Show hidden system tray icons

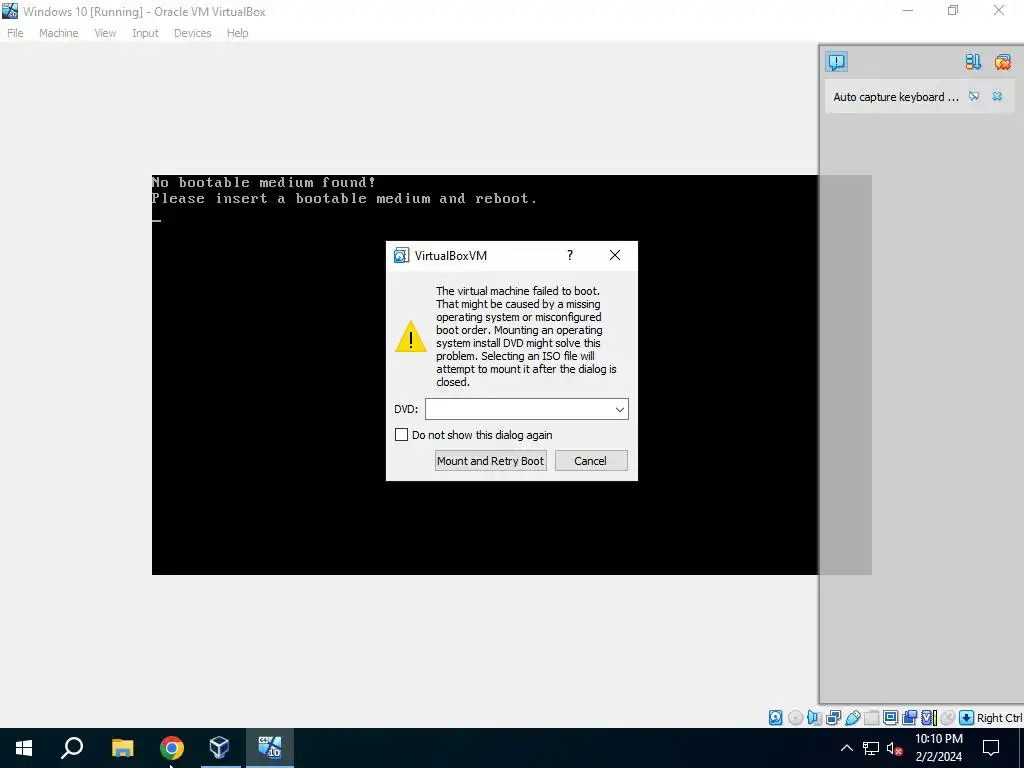coord(846,748)
